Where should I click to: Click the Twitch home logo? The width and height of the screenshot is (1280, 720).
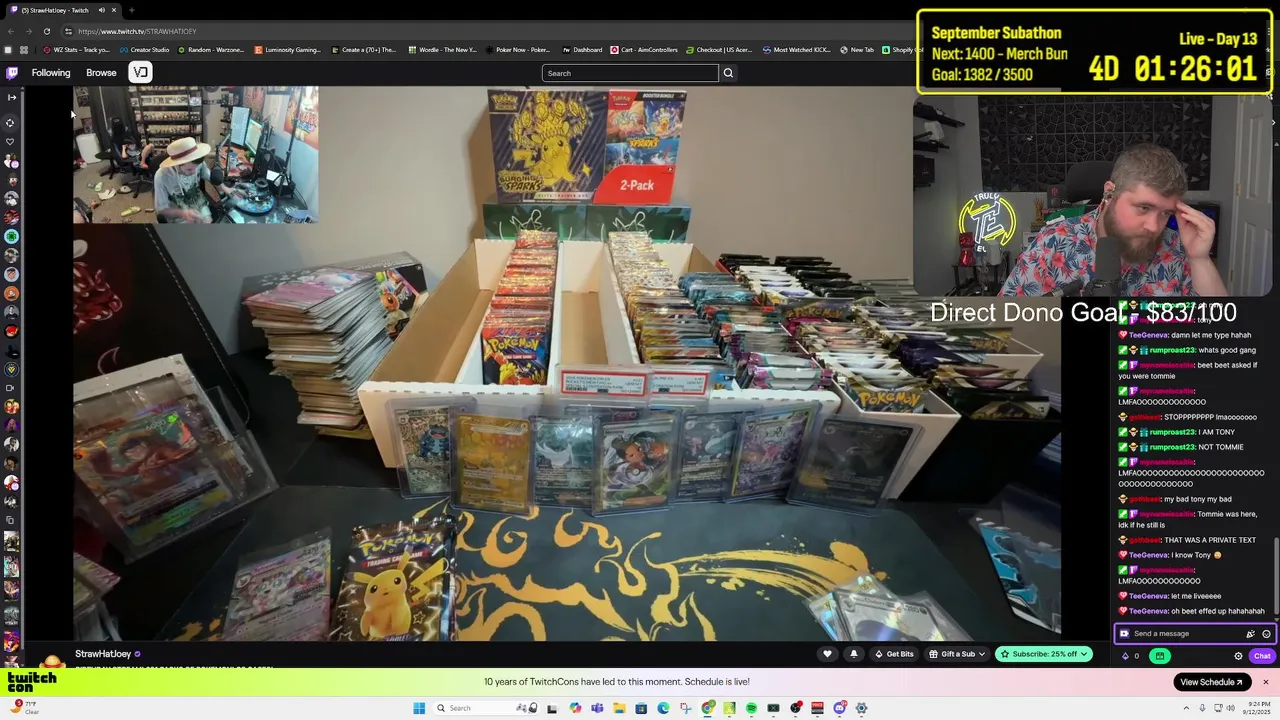pyautogui.click(x=12, y=73)
